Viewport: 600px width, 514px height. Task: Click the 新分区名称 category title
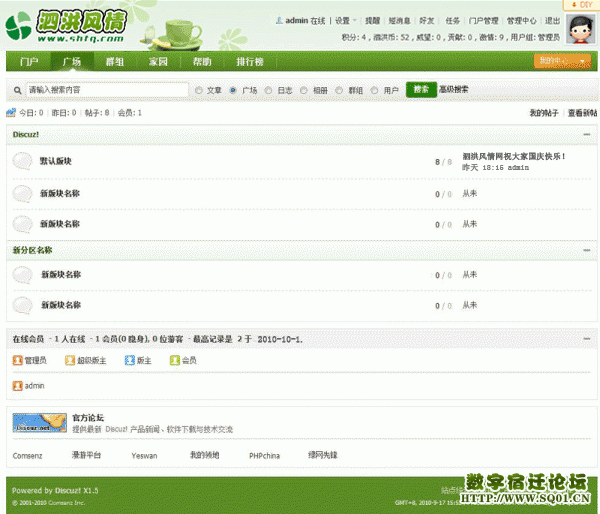(33, 250)
